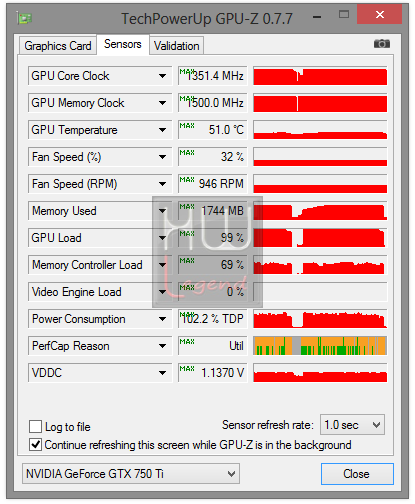The image size is (415, 504).
Task: Click the 51.0 °C temperature reading
Action: 213,130
